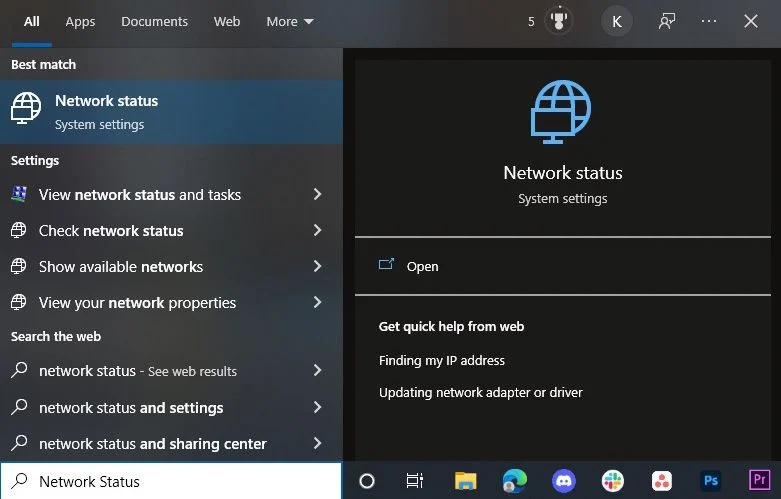The image size is (781, 499).
Task: Open the Network status best match result
Action: (171, 112)
